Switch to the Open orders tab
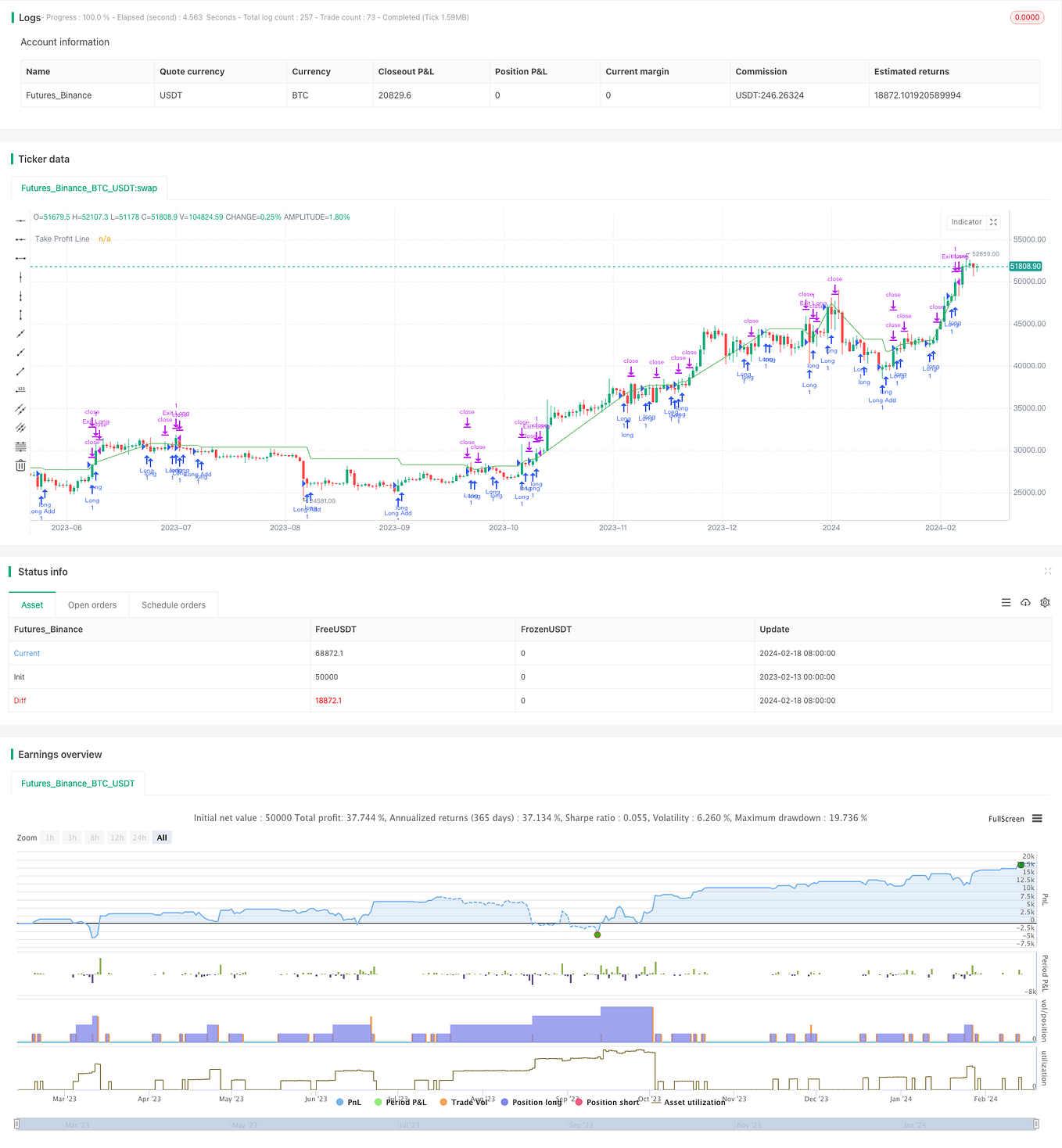The height and width of the screenshot is (1148, 1062). (x=91, y=604)
